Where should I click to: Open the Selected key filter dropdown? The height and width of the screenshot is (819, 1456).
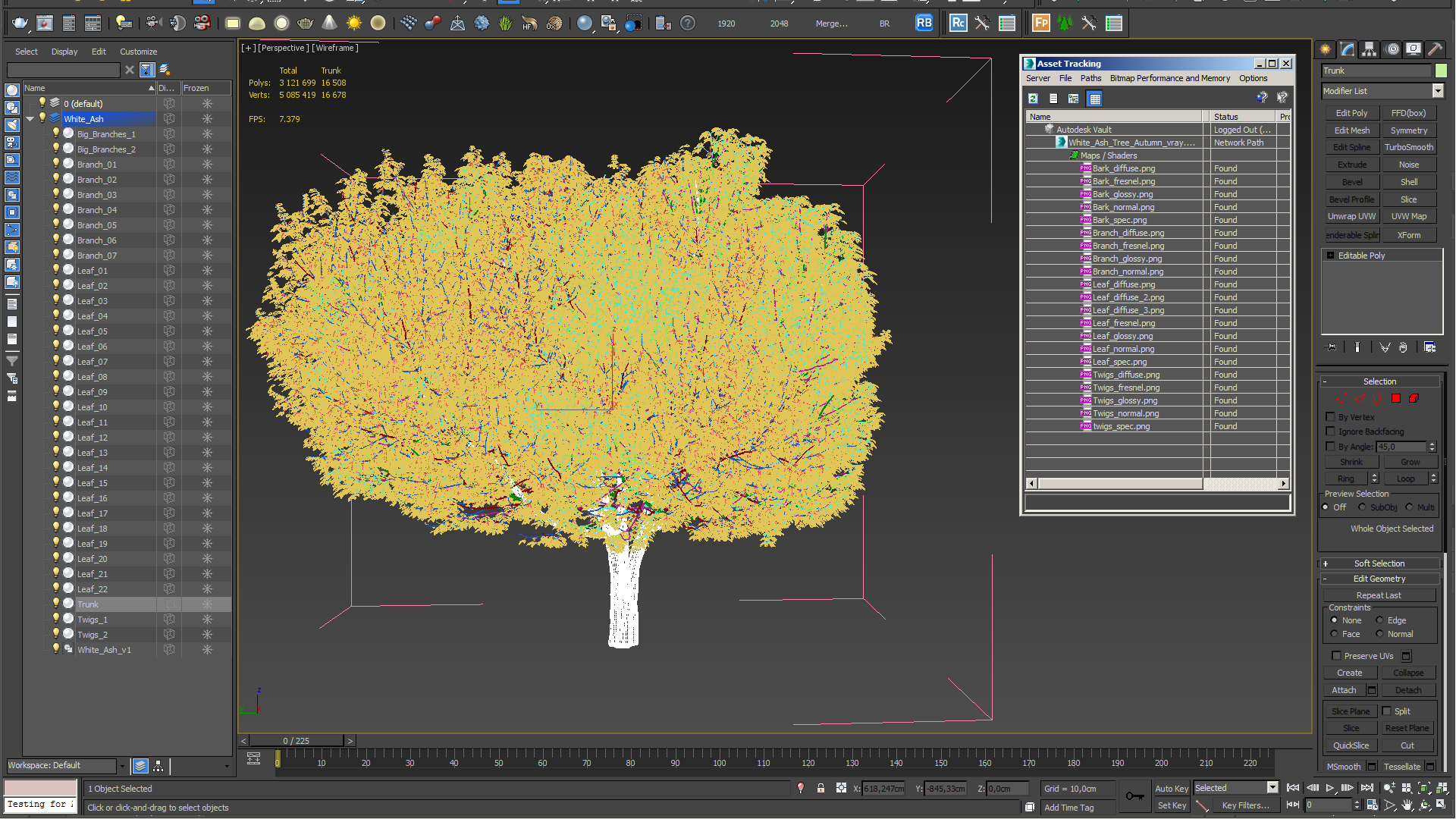[x=1272, y=788]
